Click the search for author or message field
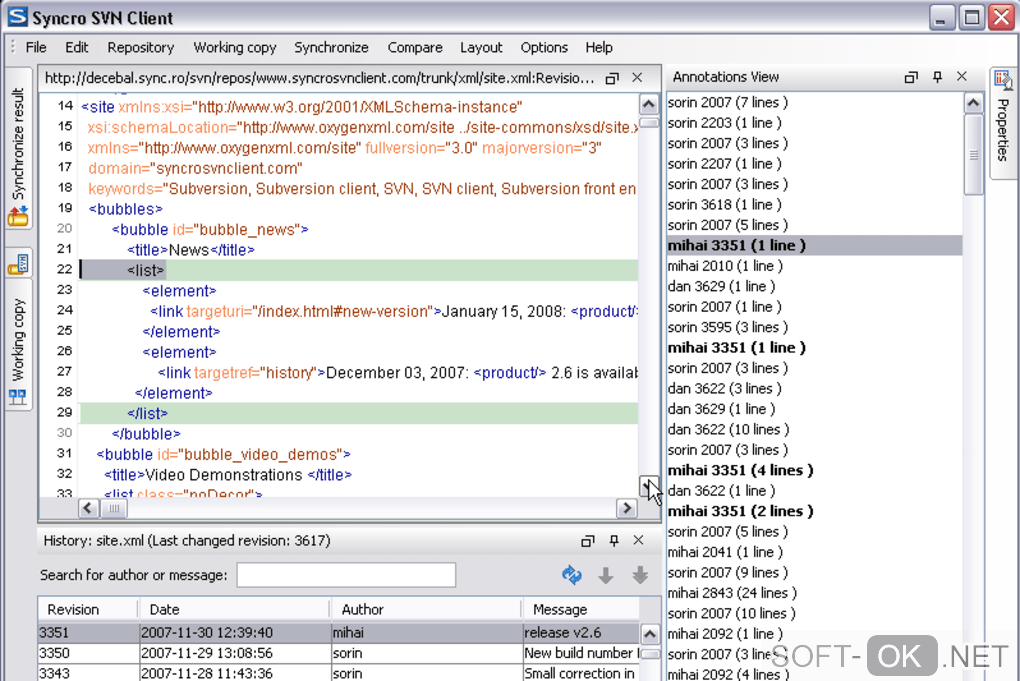 click(x=346, y=575)
